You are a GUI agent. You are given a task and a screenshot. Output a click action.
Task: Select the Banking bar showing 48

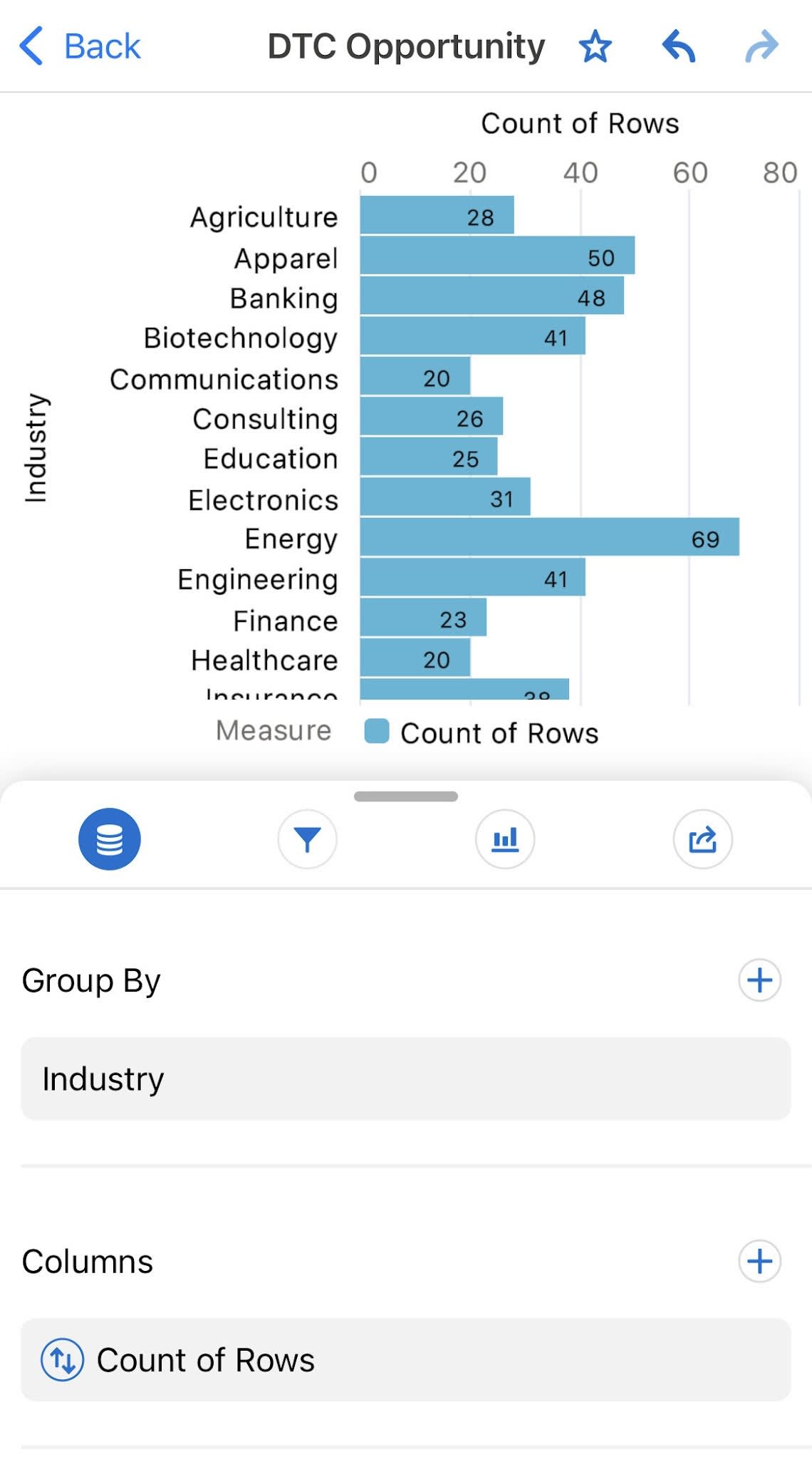pos(492,296)
